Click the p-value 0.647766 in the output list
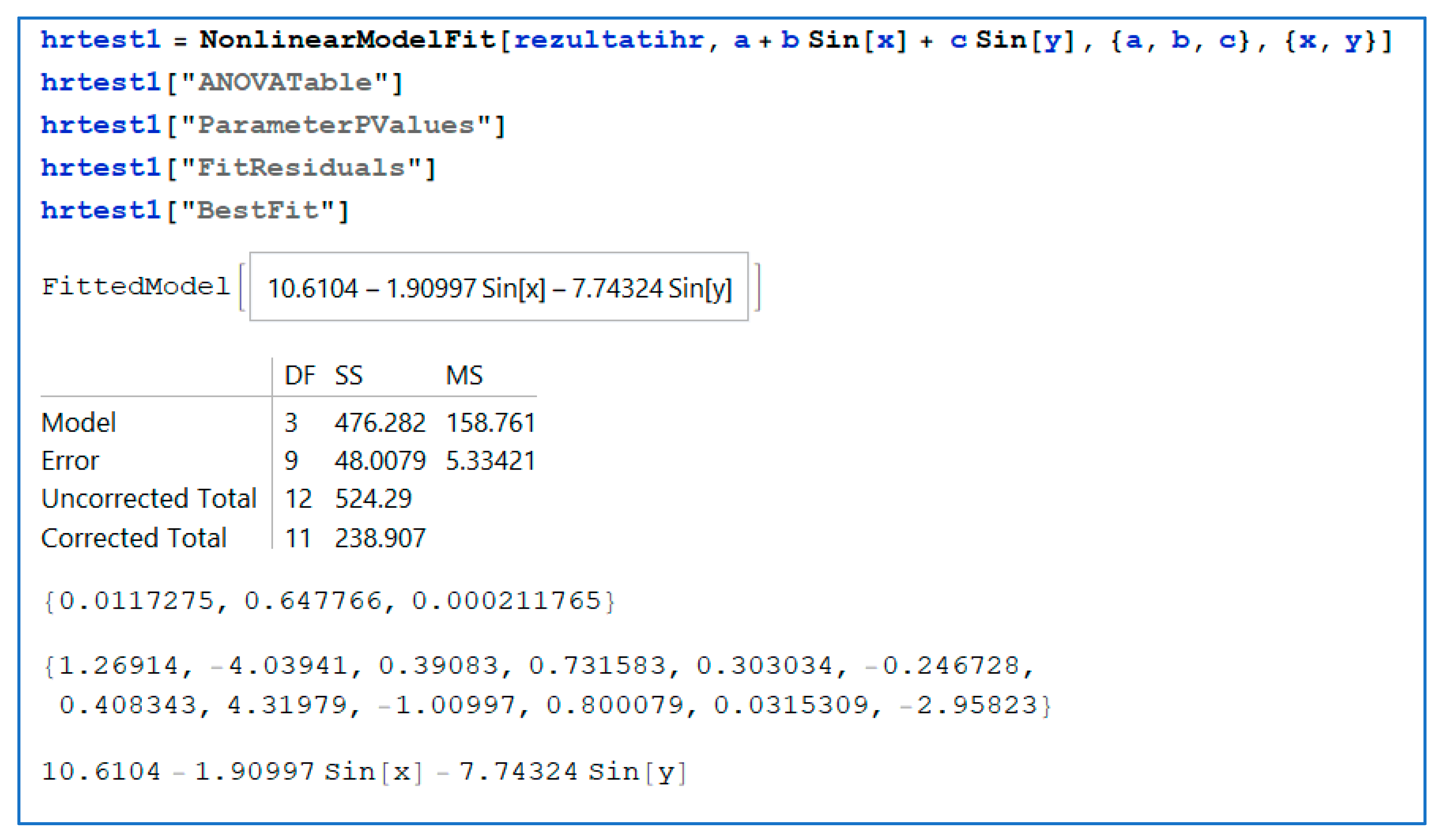Viewport: 1440px width, 840px height. point(313,601)
